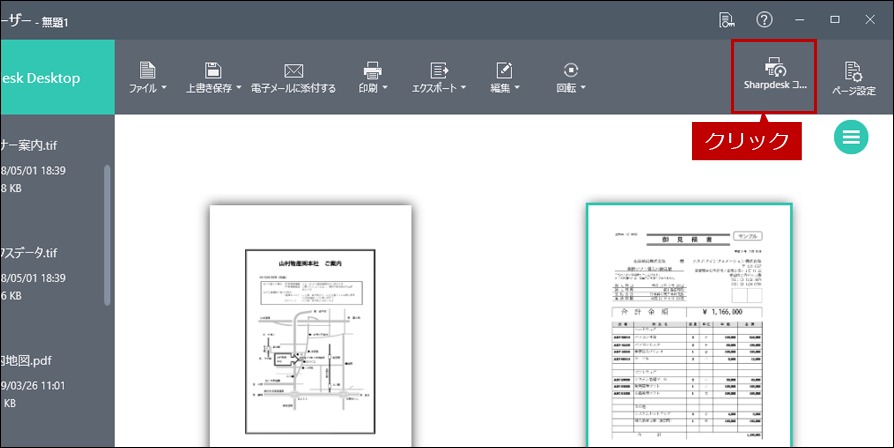This screenshot has height=448, width=894.
Task: Expand the 回転 dropdown arrow
Action: pos(583,88)
